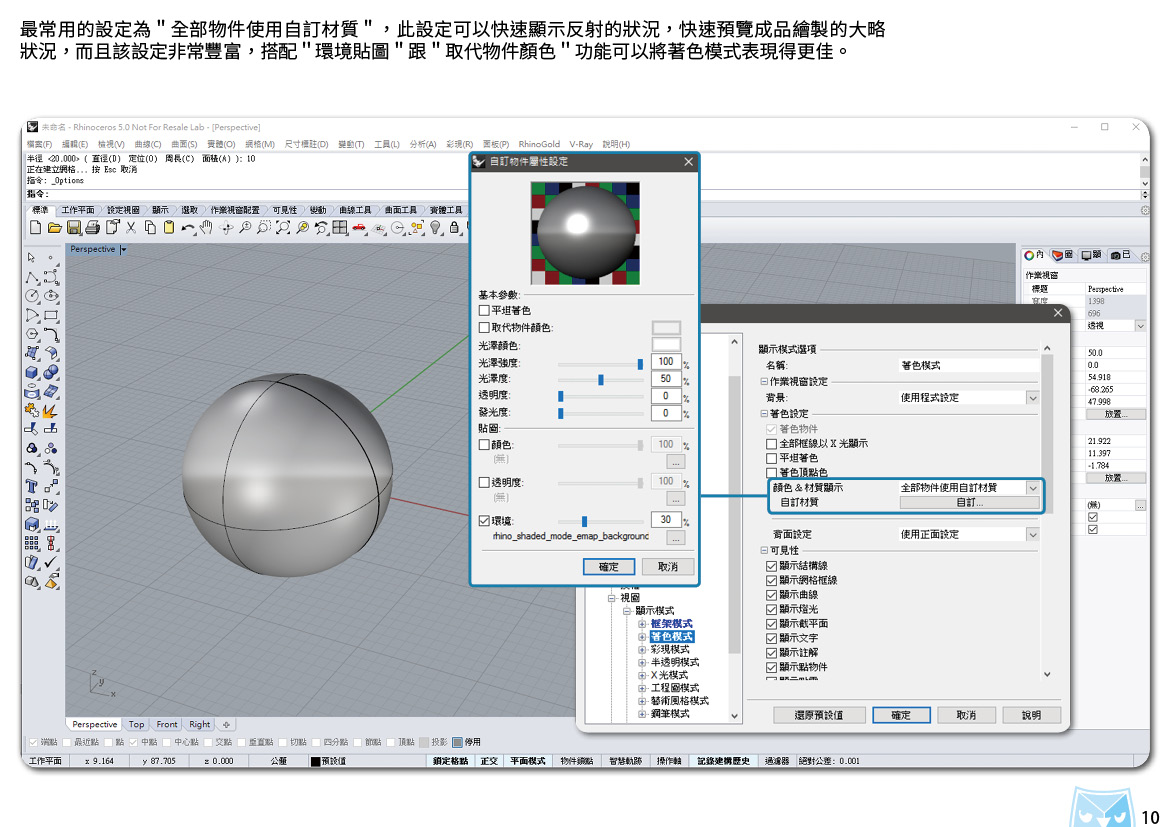1170x827 pixels.
Task: Click the light bulb icon
Action: pos(436,228)
